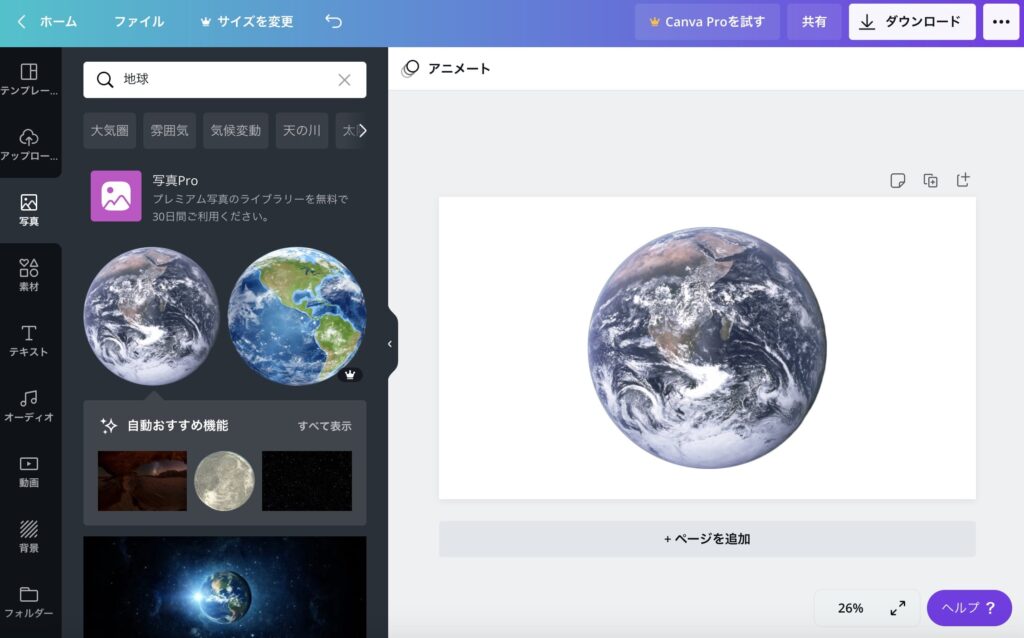Clear the 地球 search text
The height and width of the screenshot is (638, 1024).
(344, 80)
